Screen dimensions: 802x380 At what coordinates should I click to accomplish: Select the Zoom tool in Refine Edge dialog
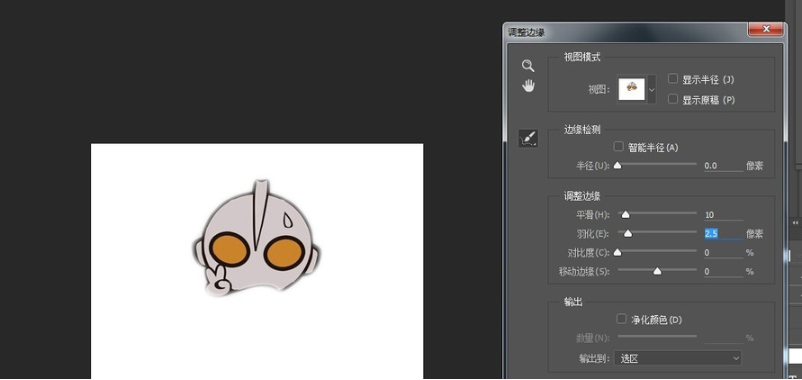point(528,66)
